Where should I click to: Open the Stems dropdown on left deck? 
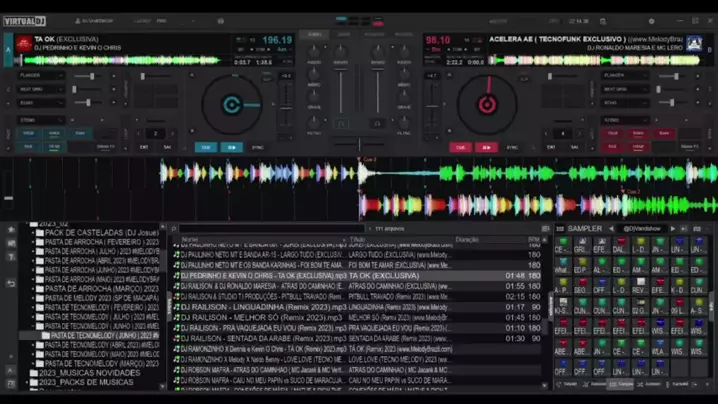[x=41, y=120]
